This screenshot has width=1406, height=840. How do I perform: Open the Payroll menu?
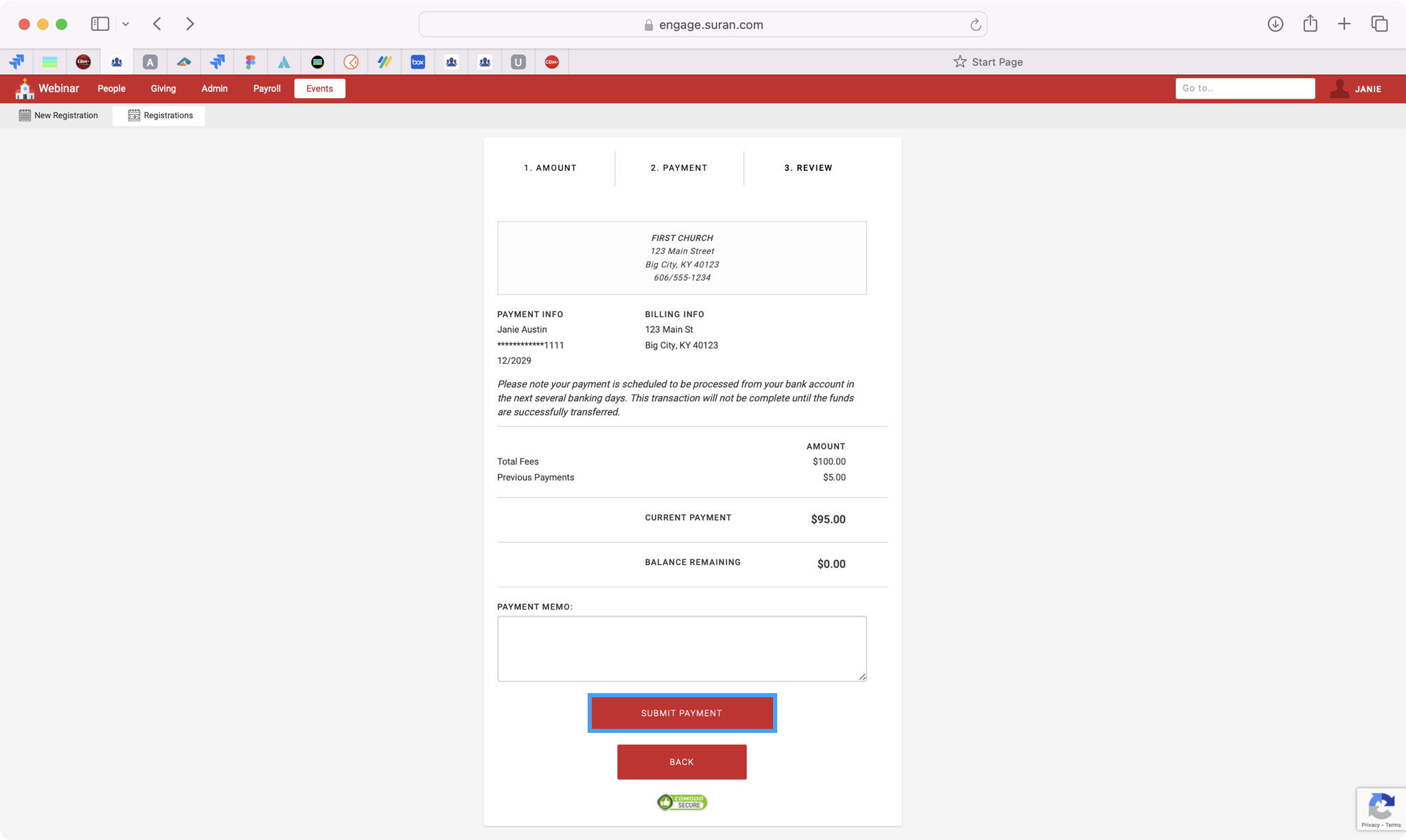click(x=266, y=89)
